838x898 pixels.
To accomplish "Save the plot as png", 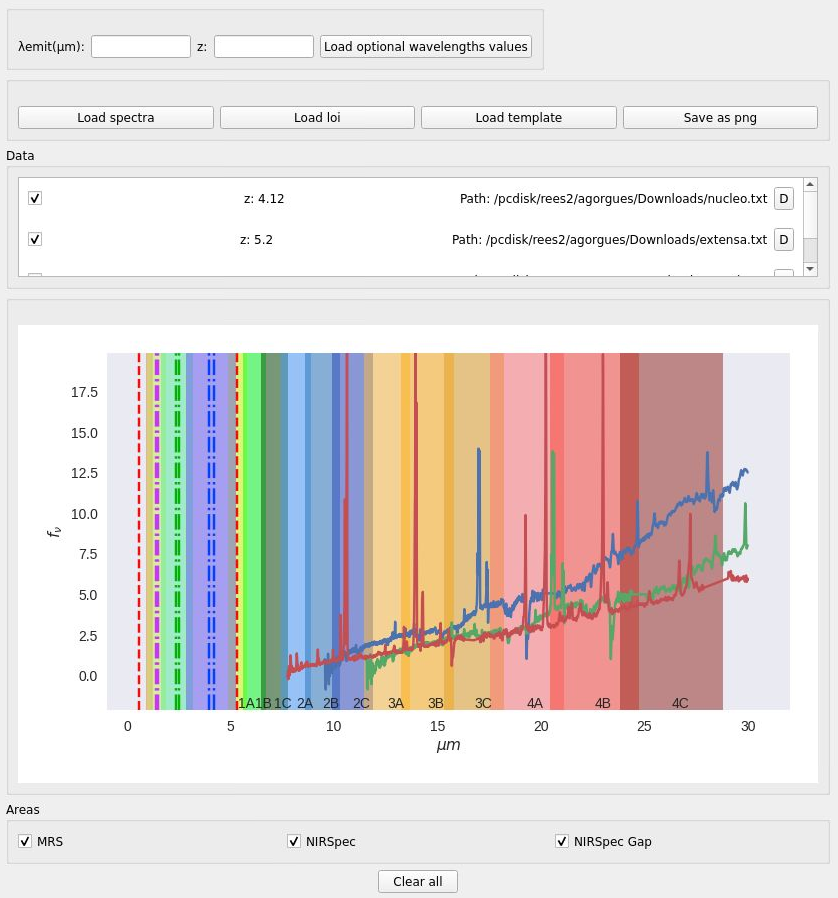I will pos(720,117).
